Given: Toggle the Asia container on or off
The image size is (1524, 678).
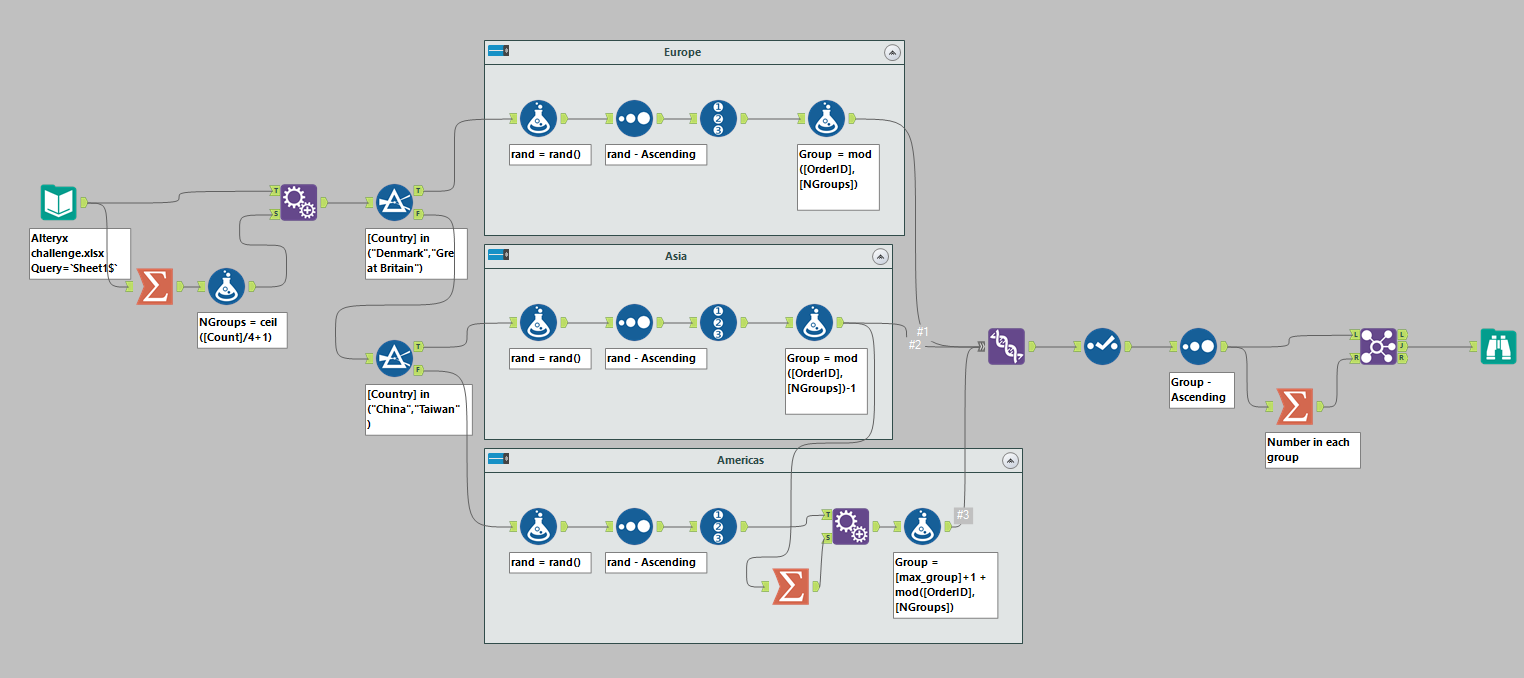Looking at the screenshot, I should [496, 255].
